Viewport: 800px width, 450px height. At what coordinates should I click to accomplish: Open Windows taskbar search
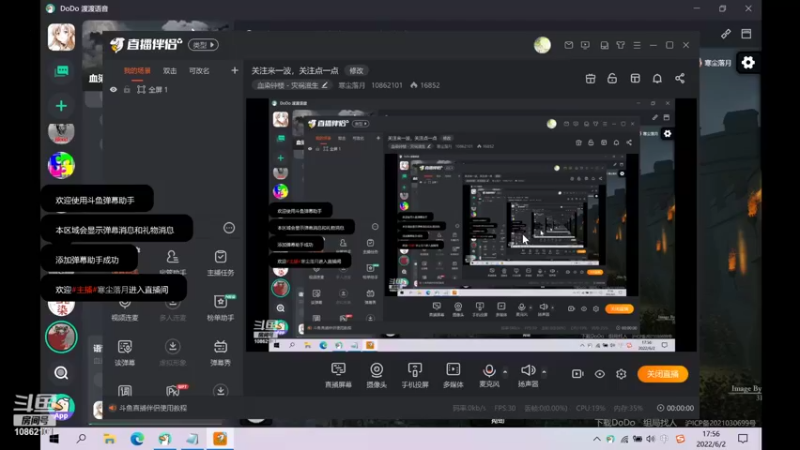[81, 439]
